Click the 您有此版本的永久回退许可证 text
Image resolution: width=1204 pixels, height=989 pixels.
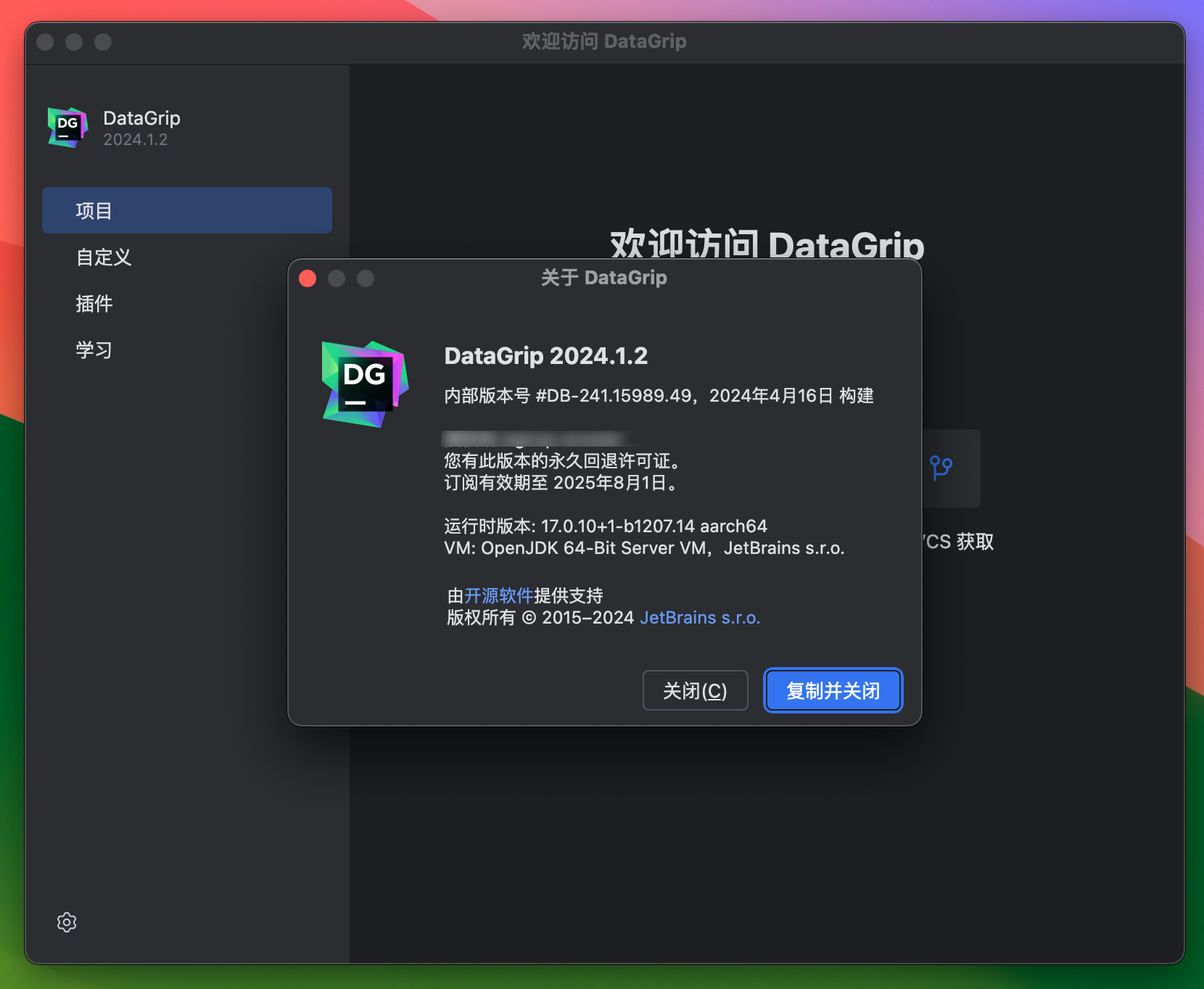coord(563,461)
